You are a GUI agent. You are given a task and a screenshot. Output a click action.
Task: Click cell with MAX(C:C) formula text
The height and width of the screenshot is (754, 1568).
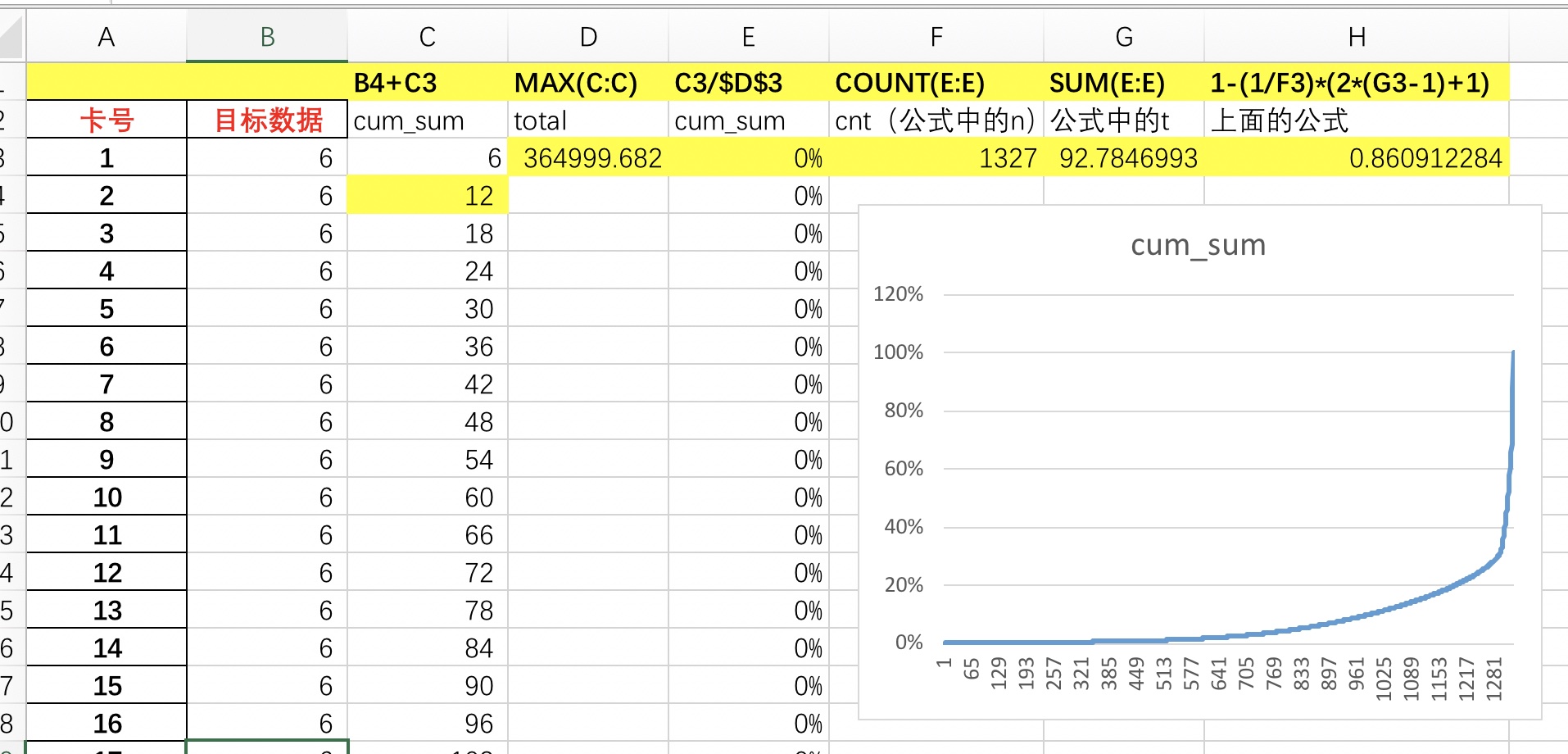pyautogui.click(x=588, y=82)
